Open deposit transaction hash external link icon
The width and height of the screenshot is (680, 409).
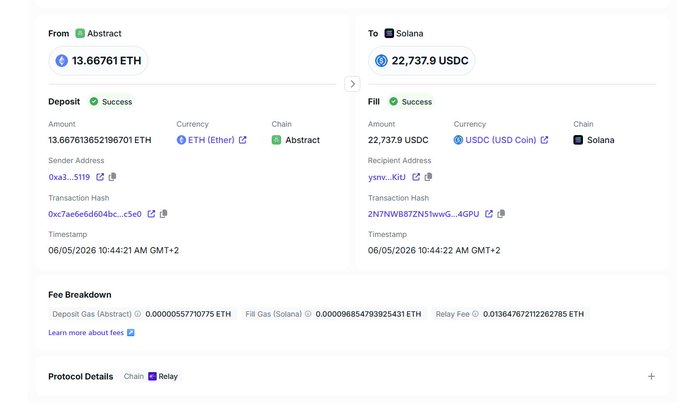click(x=151, y=213)
